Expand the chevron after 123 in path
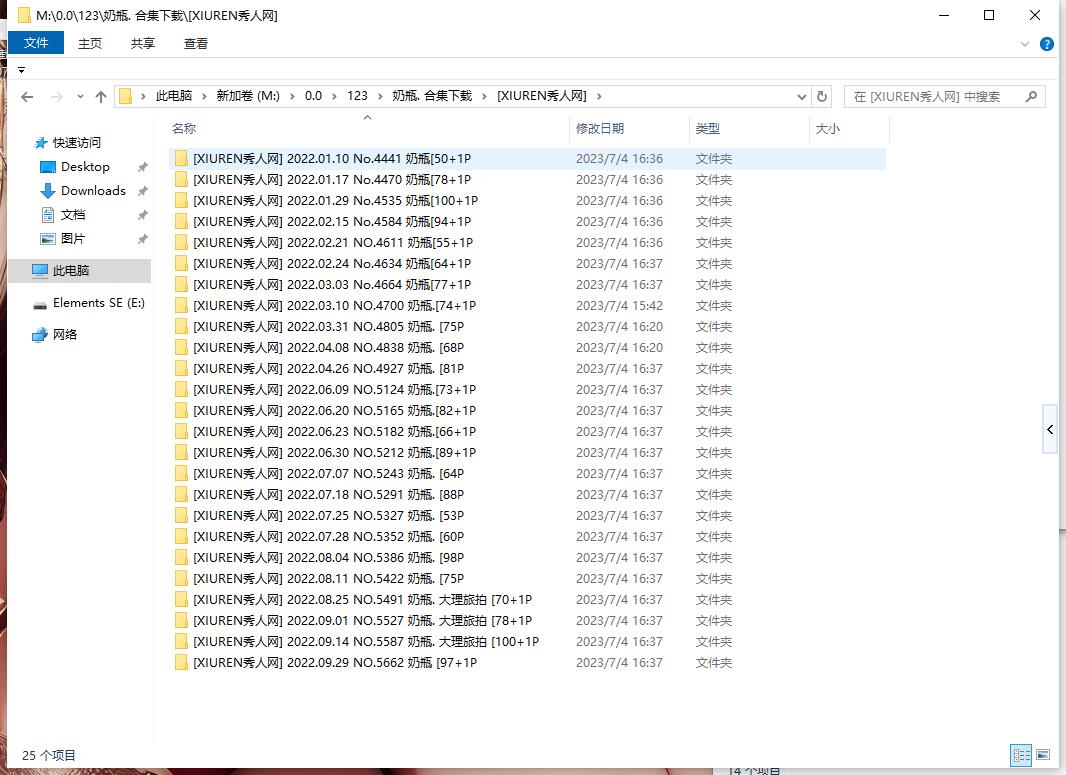Screen dimensions: 1066x775 coord(380,97)
